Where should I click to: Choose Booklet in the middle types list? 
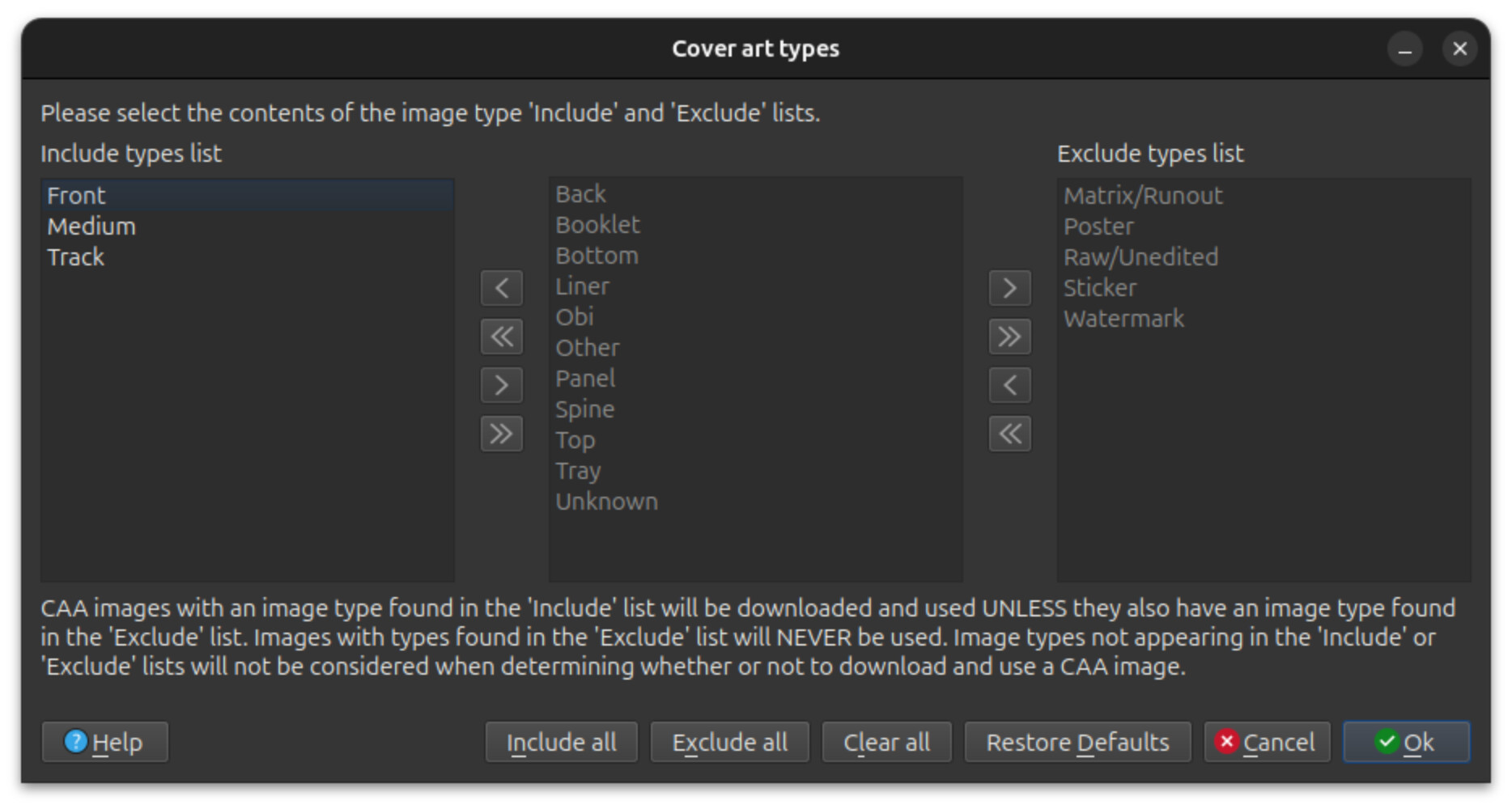tap(597, 225)
